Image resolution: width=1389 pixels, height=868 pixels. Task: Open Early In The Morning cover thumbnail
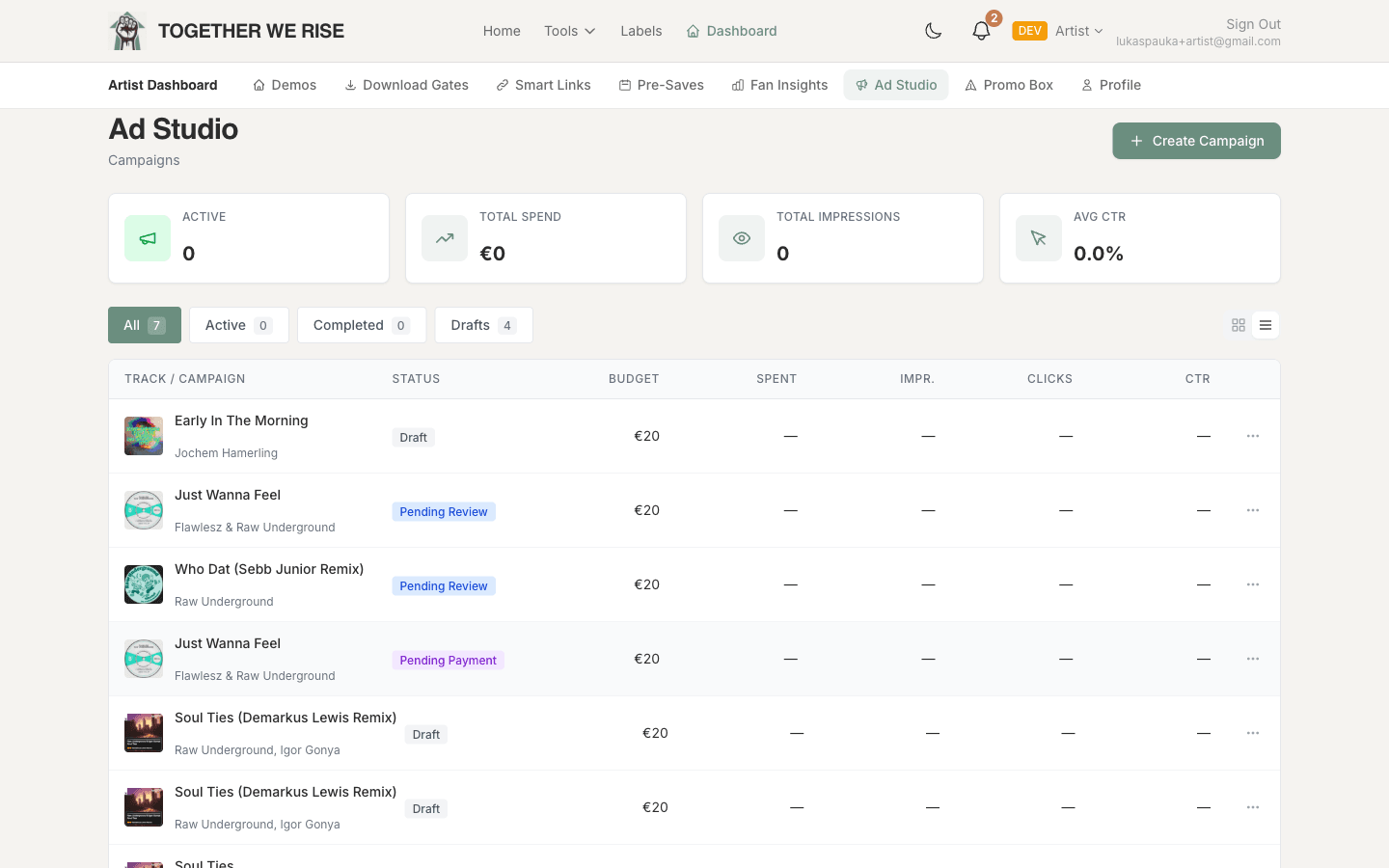click(x=144, y=436)
